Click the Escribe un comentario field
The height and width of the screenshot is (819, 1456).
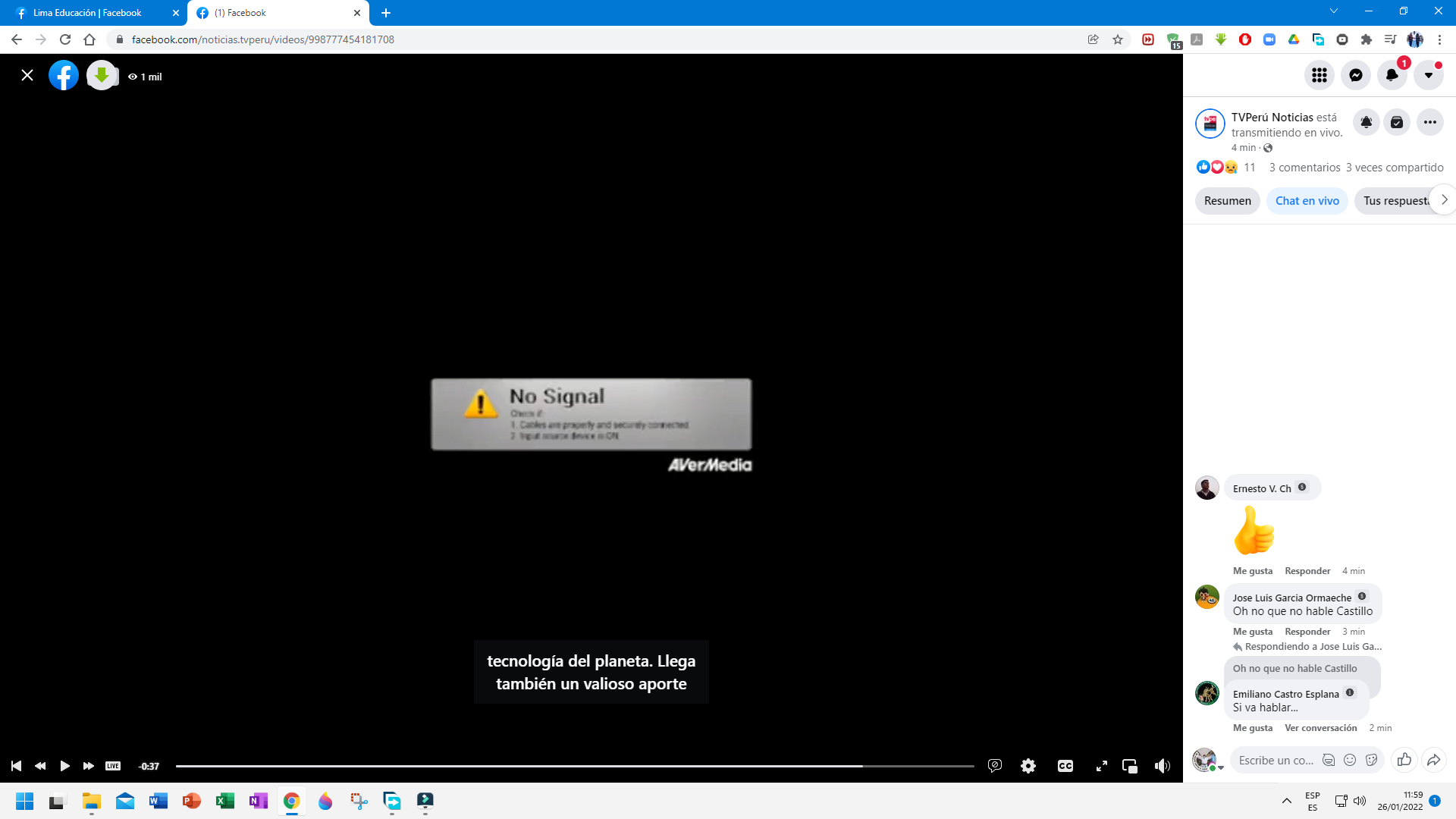[x=1276, y=761]
